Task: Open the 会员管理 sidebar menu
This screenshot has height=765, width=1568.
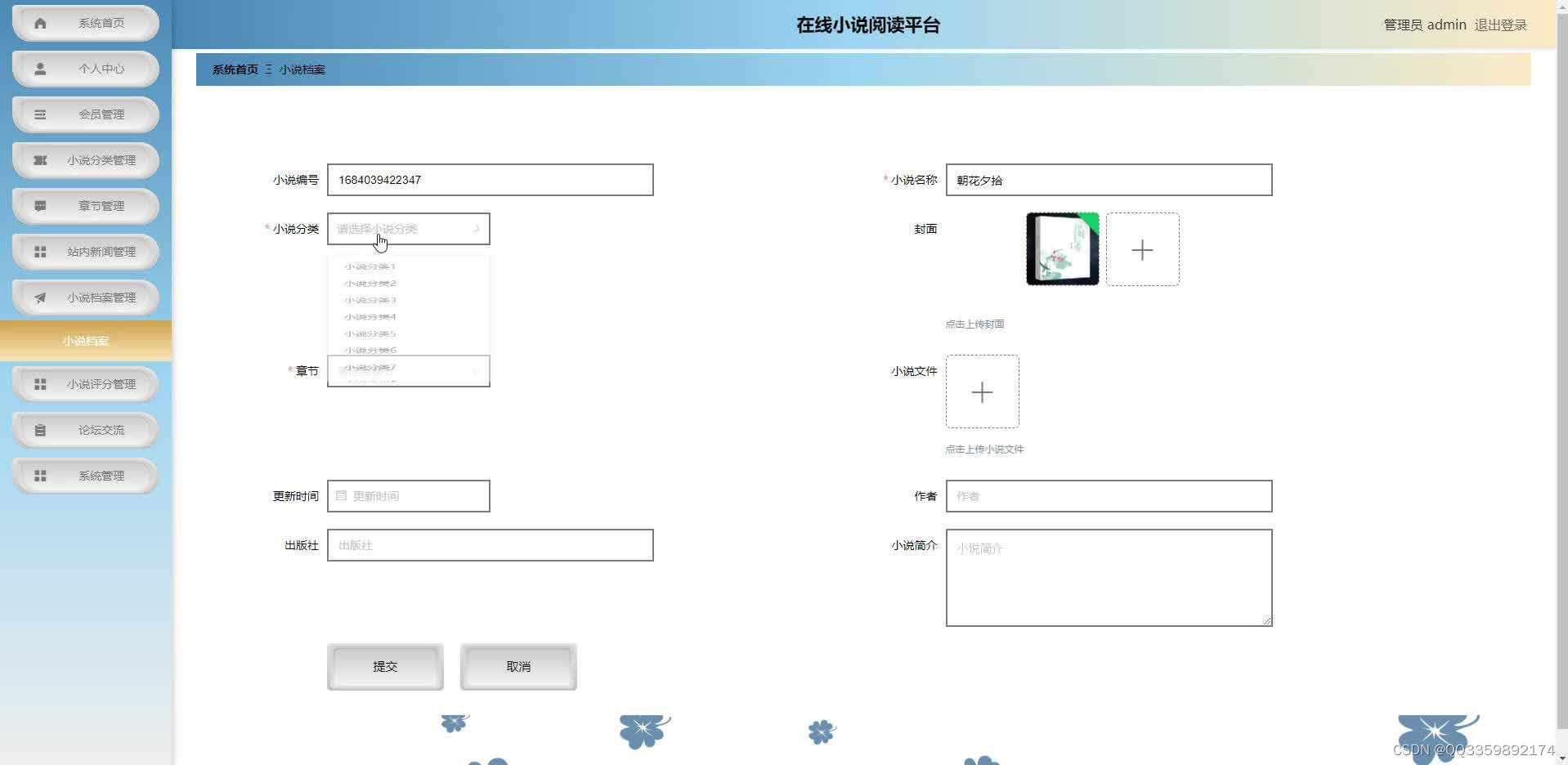Action: tap(86, 114)
